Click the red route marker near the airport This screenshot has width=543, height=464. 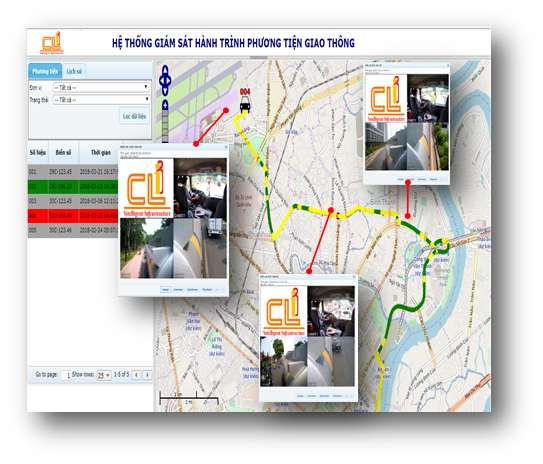pos(226,110)
